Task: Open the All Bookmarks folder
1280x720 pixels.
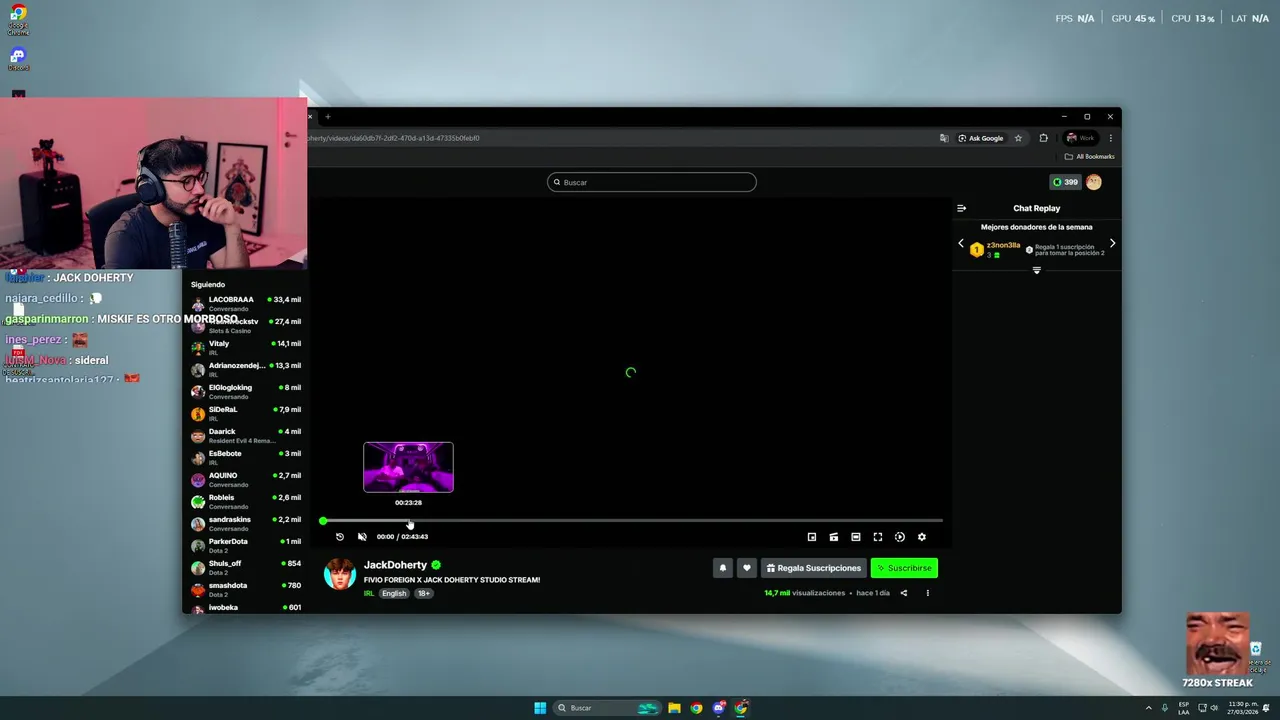Action: (1089, 157)
